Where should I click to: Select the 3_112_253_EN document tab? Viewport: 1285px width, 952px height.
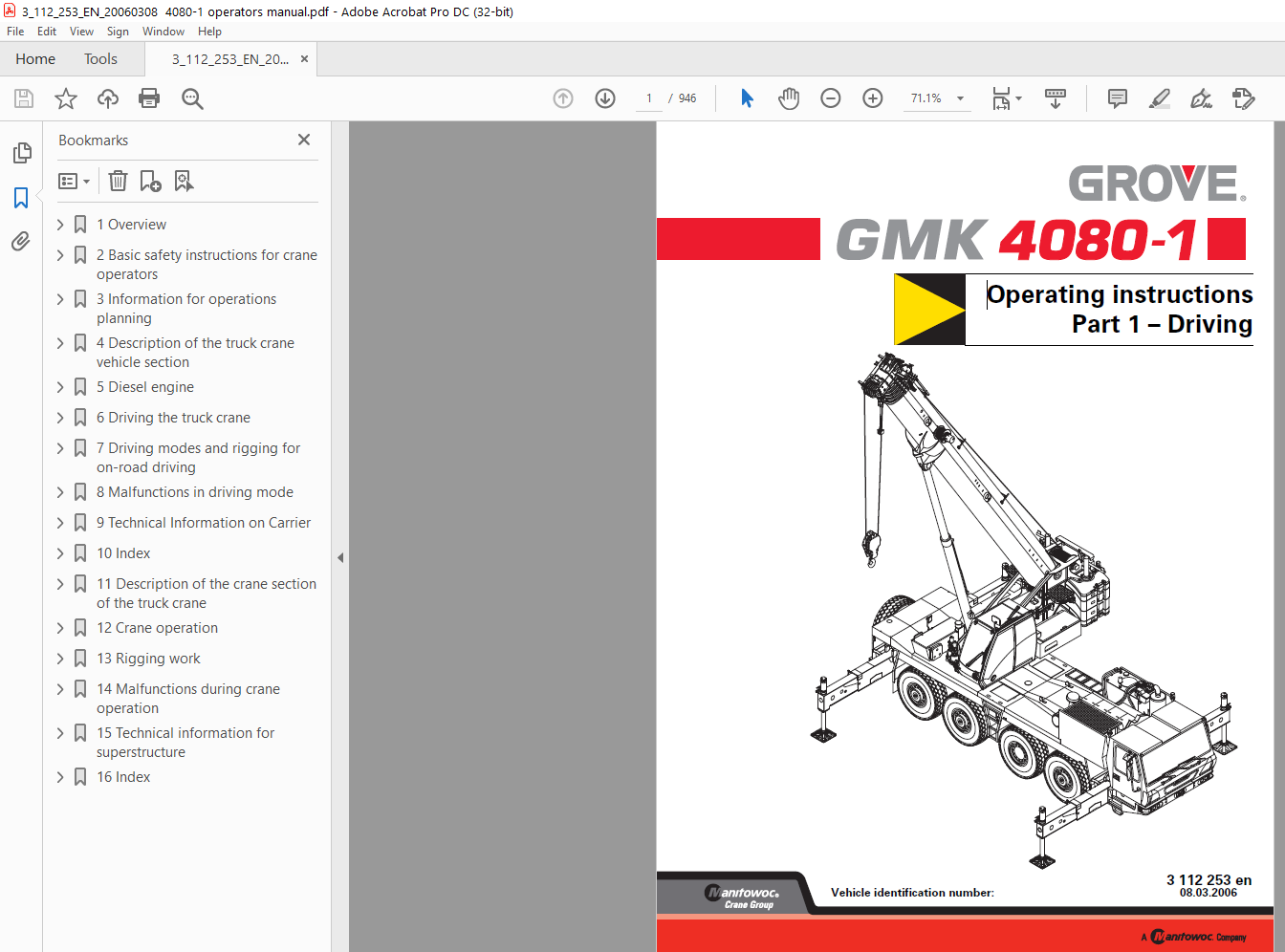click(229, 59)
